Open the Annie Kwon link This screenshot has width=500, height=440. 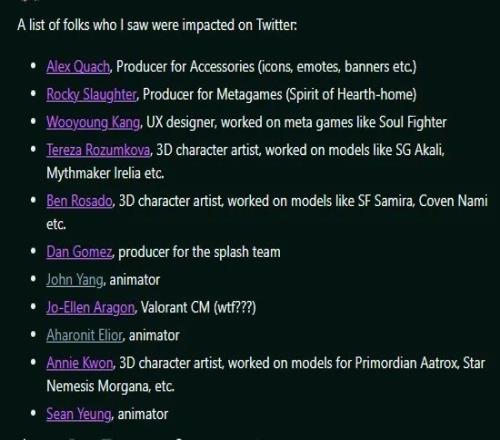click(80, 363)
